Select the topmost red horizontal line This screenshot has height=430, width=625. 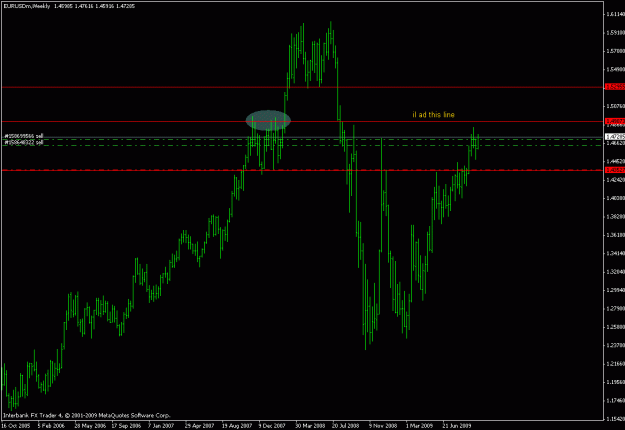pos(303,87)
